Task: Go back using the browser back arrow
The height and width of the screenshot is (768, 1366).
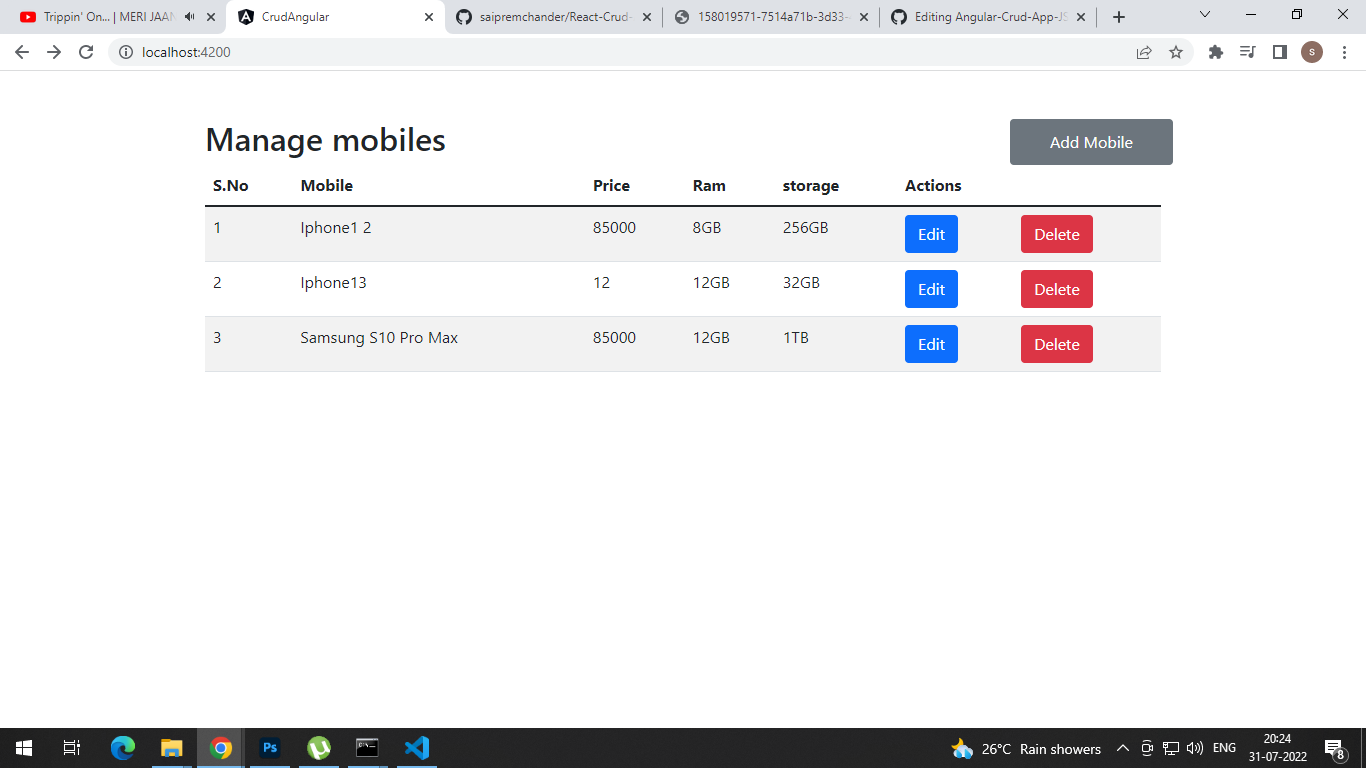Action: tap(22, 52)
